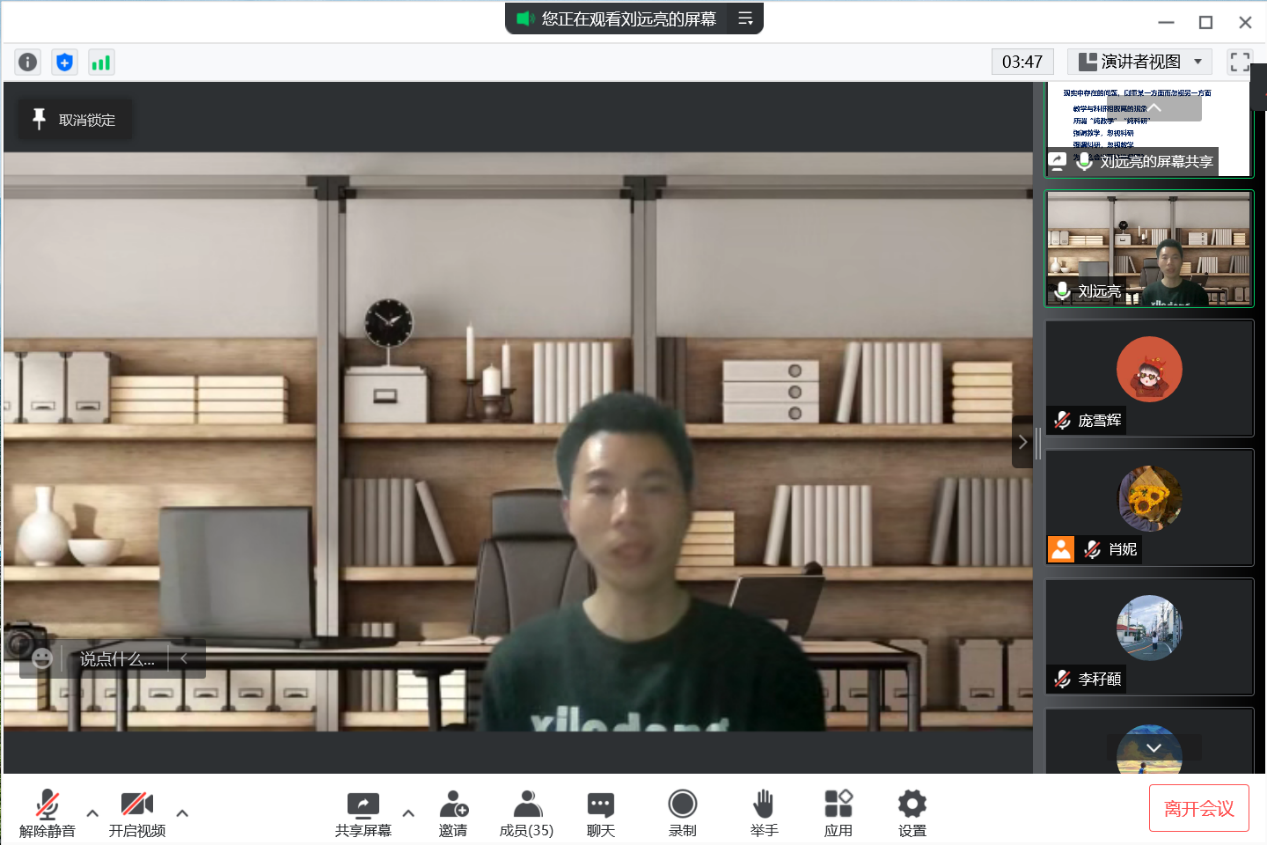Expand share screen options arrow
Image resolution: width=1267 pixels, height=845 pixels.
(408, 812)
